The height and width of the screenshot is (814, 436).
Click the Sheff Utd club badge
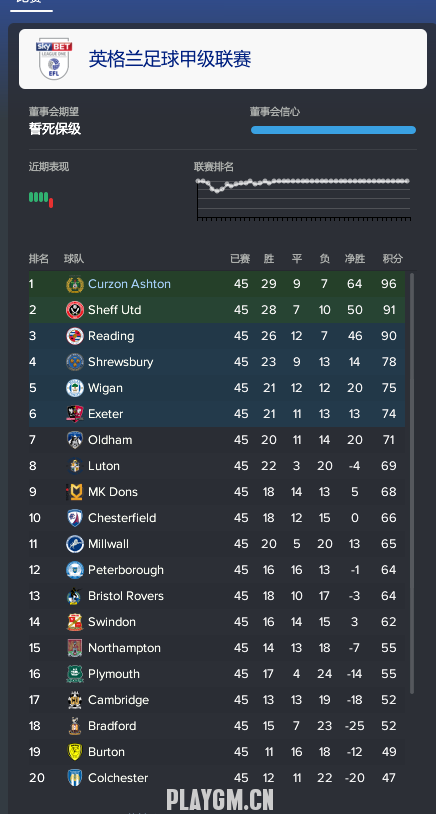pyautogui.click(x=75, y=310)
